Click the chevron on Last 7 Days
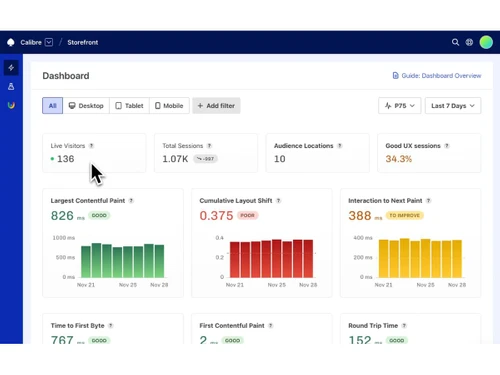The height and width of the screenshot is (375, 500). click(472, 106)
